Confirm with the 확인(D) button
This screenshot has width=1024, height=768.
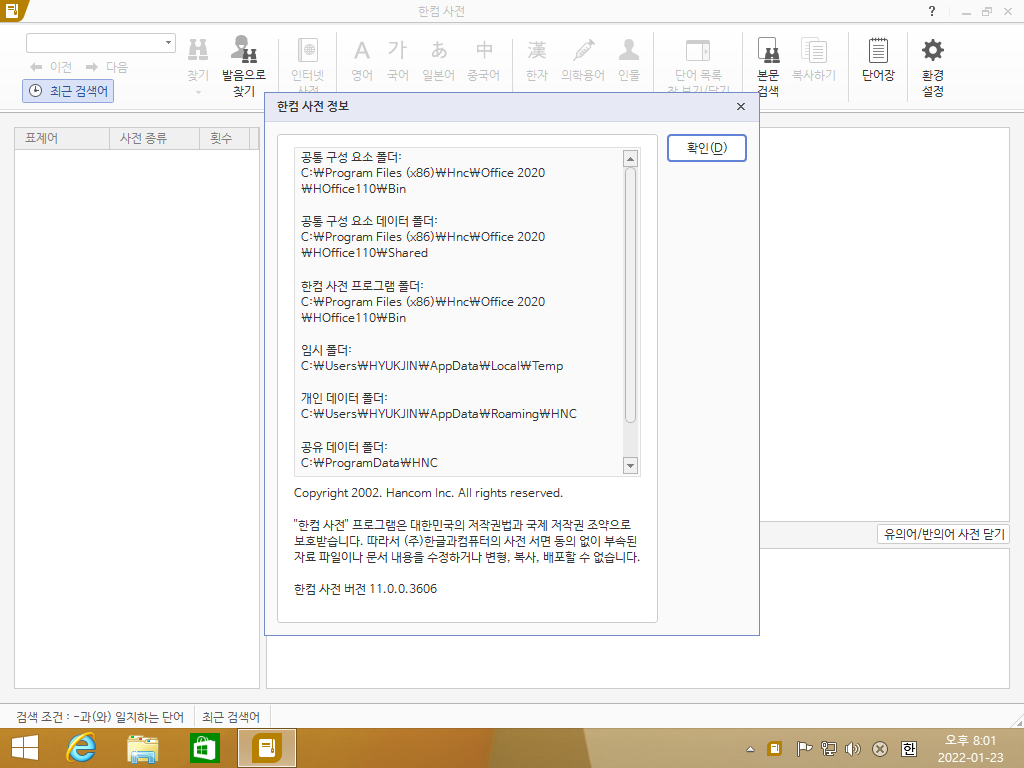tap(707, 148)
